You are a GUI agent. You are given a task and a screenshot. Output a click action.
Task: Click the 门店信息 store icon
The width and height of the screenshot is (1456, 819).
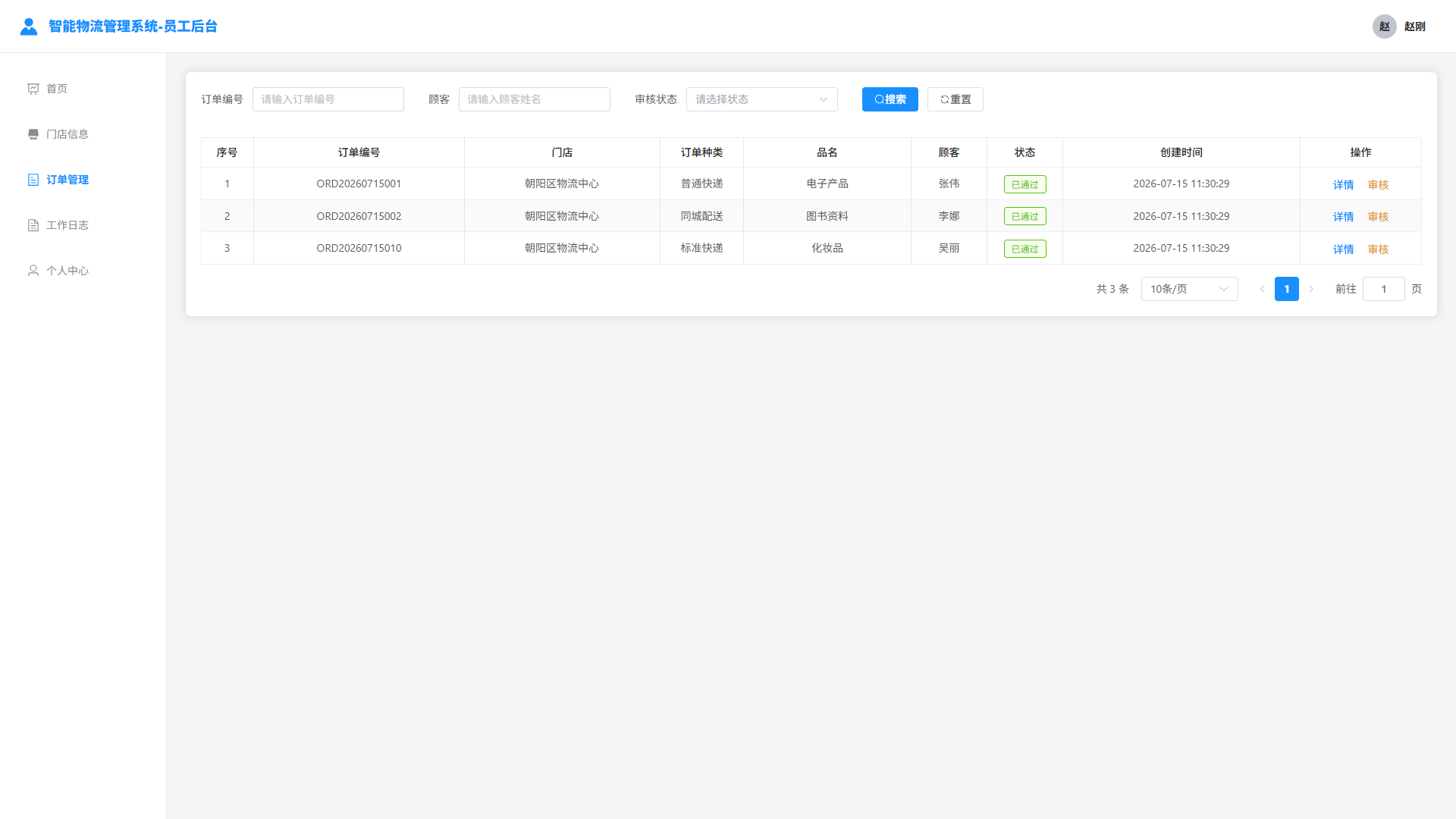pyautogui.click(x=33, y=134)
